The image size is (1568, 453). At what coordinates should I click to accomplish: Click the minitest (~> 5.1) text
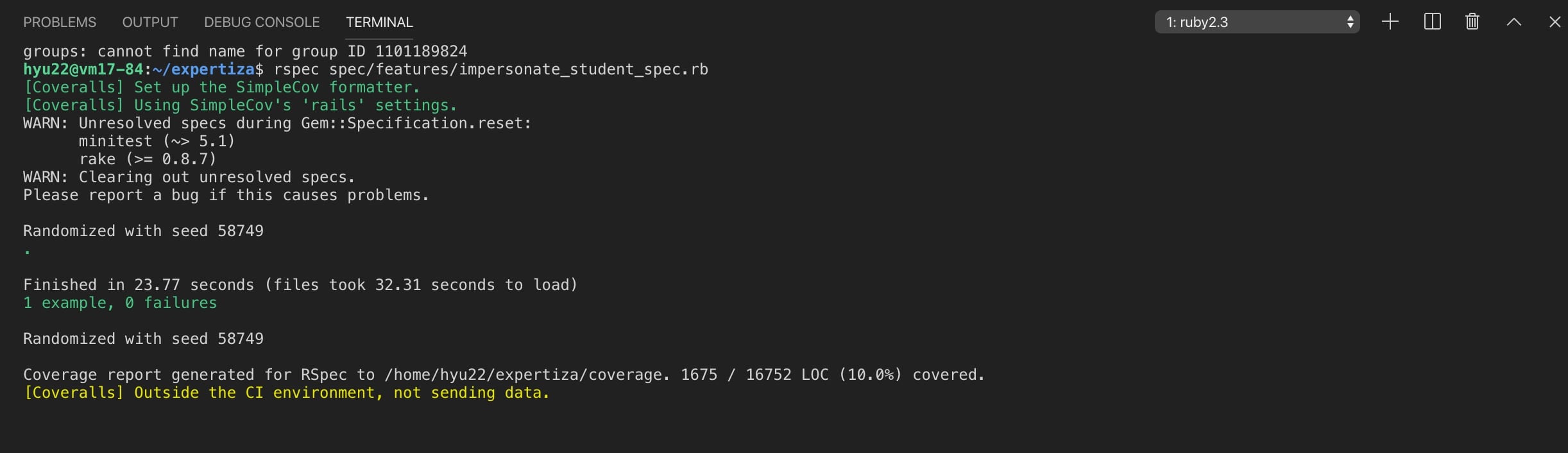[x=157, y=141]
